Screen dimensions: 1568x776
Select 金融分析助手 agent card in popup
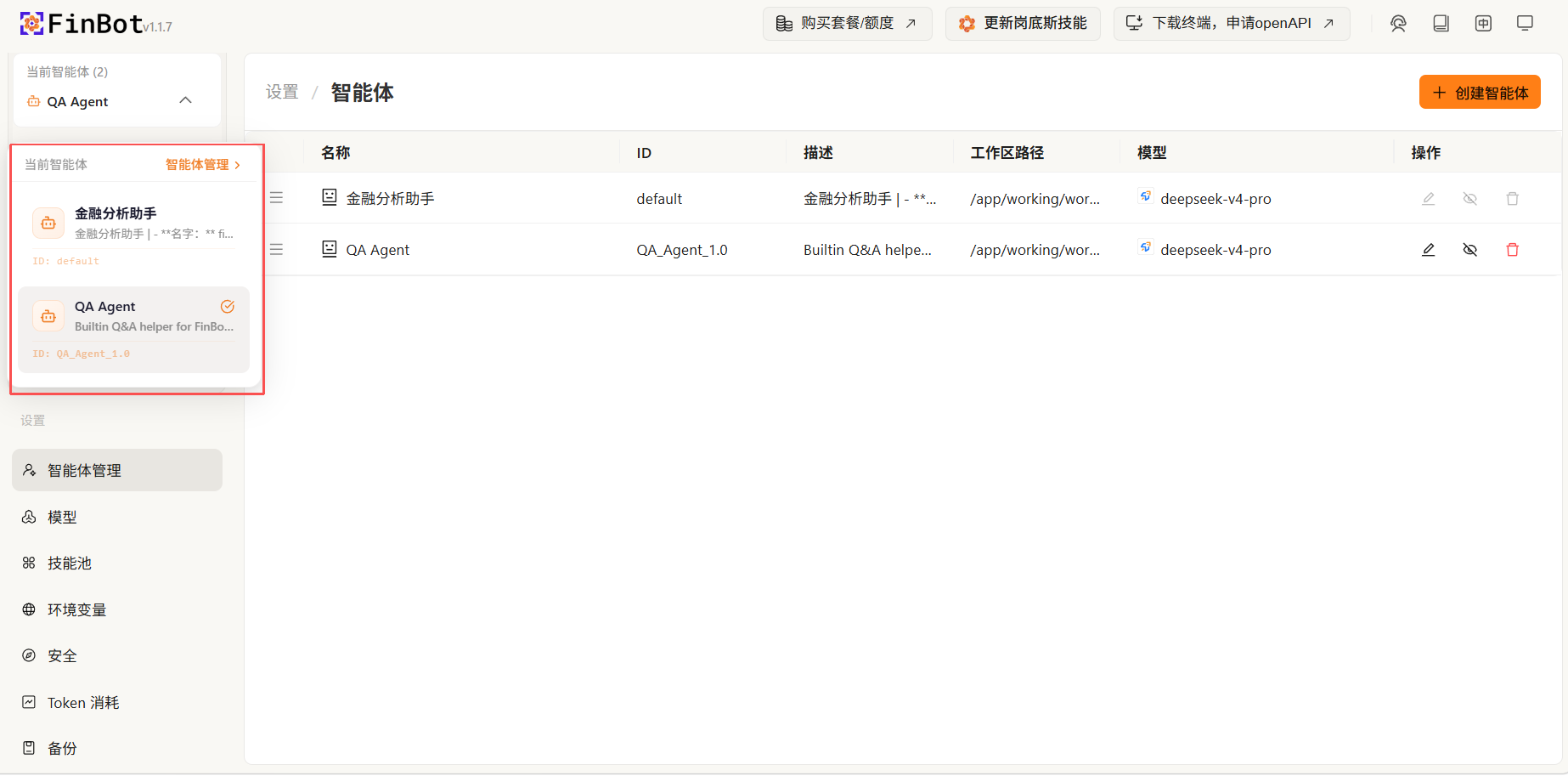point(133,235)
